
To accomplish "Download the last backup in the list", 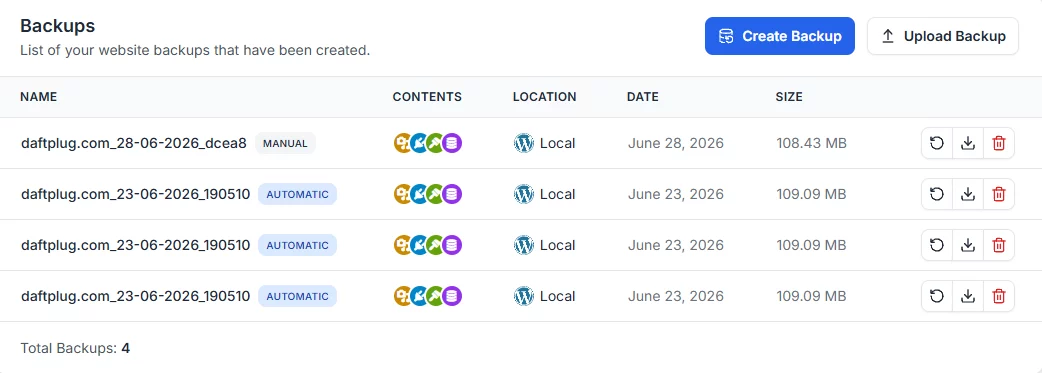I will click(x=968, y=297).
